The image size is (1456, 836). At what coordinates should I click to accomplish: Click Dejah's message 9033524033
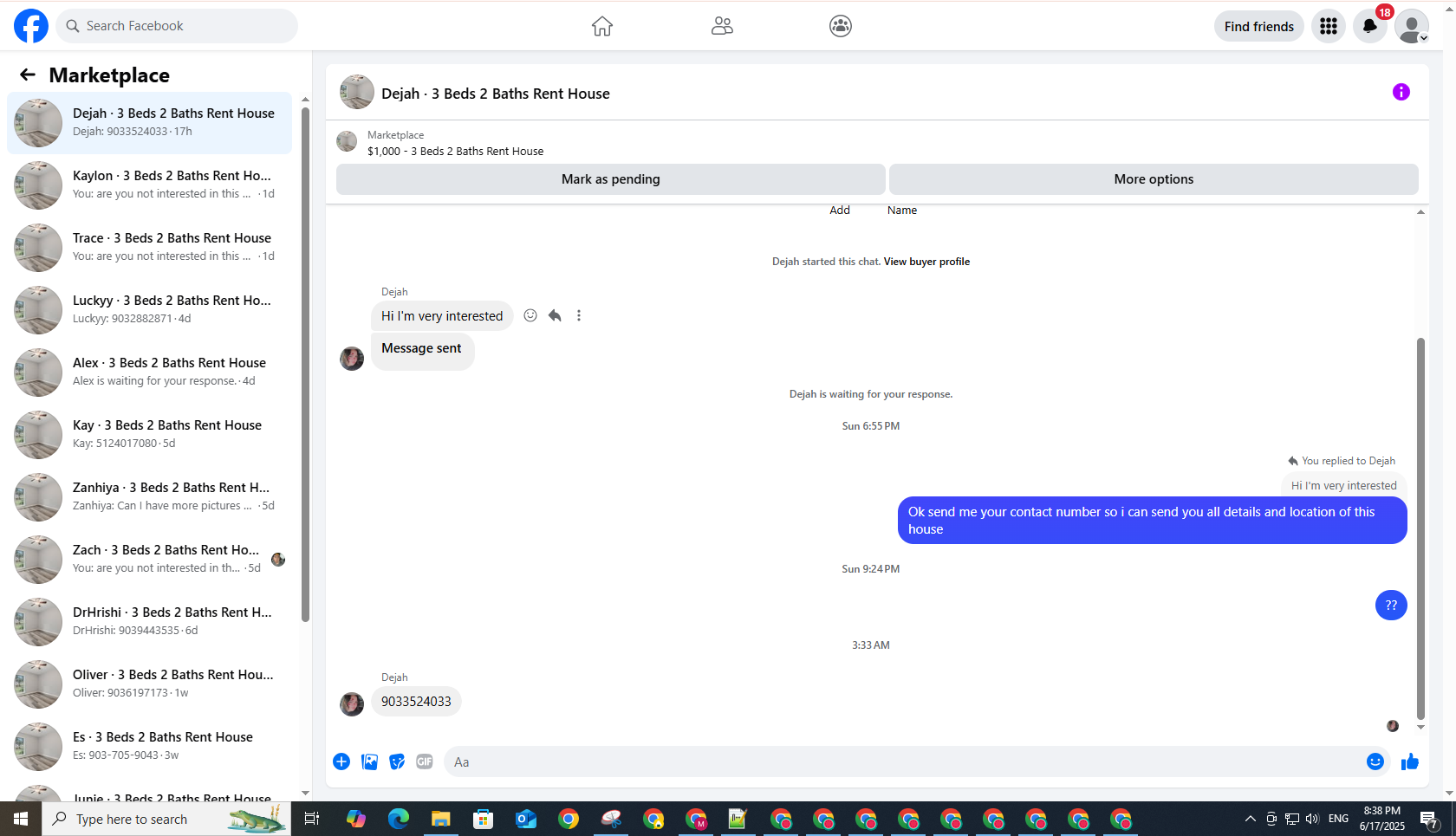tap(416, 702)
